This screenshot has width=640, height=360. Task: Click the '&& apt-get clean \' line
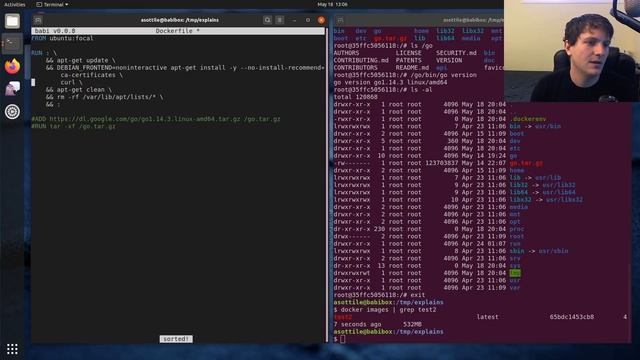[79, 90]
